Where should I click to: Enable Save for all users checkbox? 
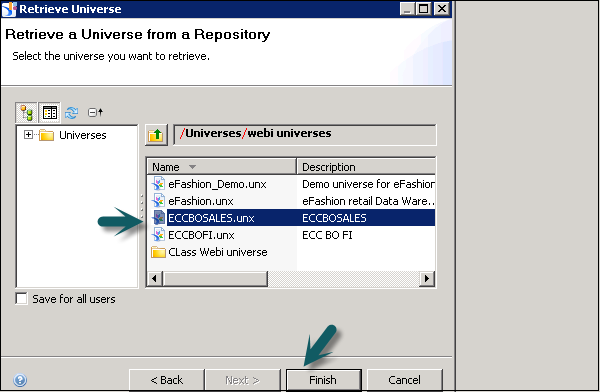(x=21, y=299)
